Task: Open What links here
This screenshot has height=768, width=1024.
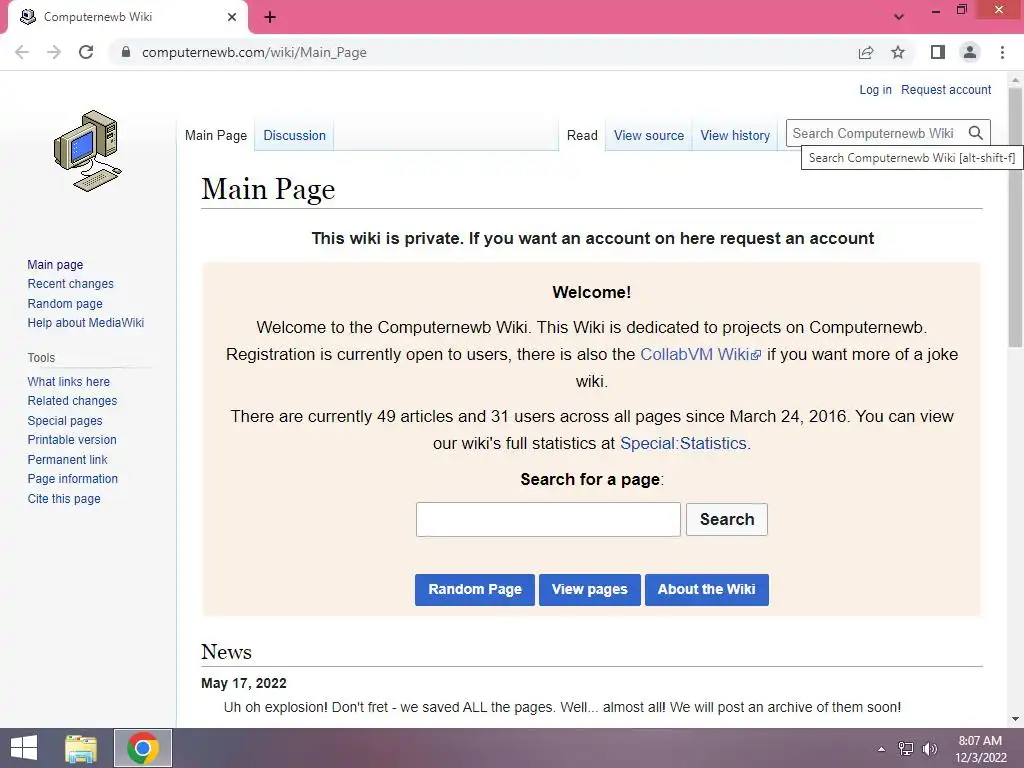Action: (69, 381)
